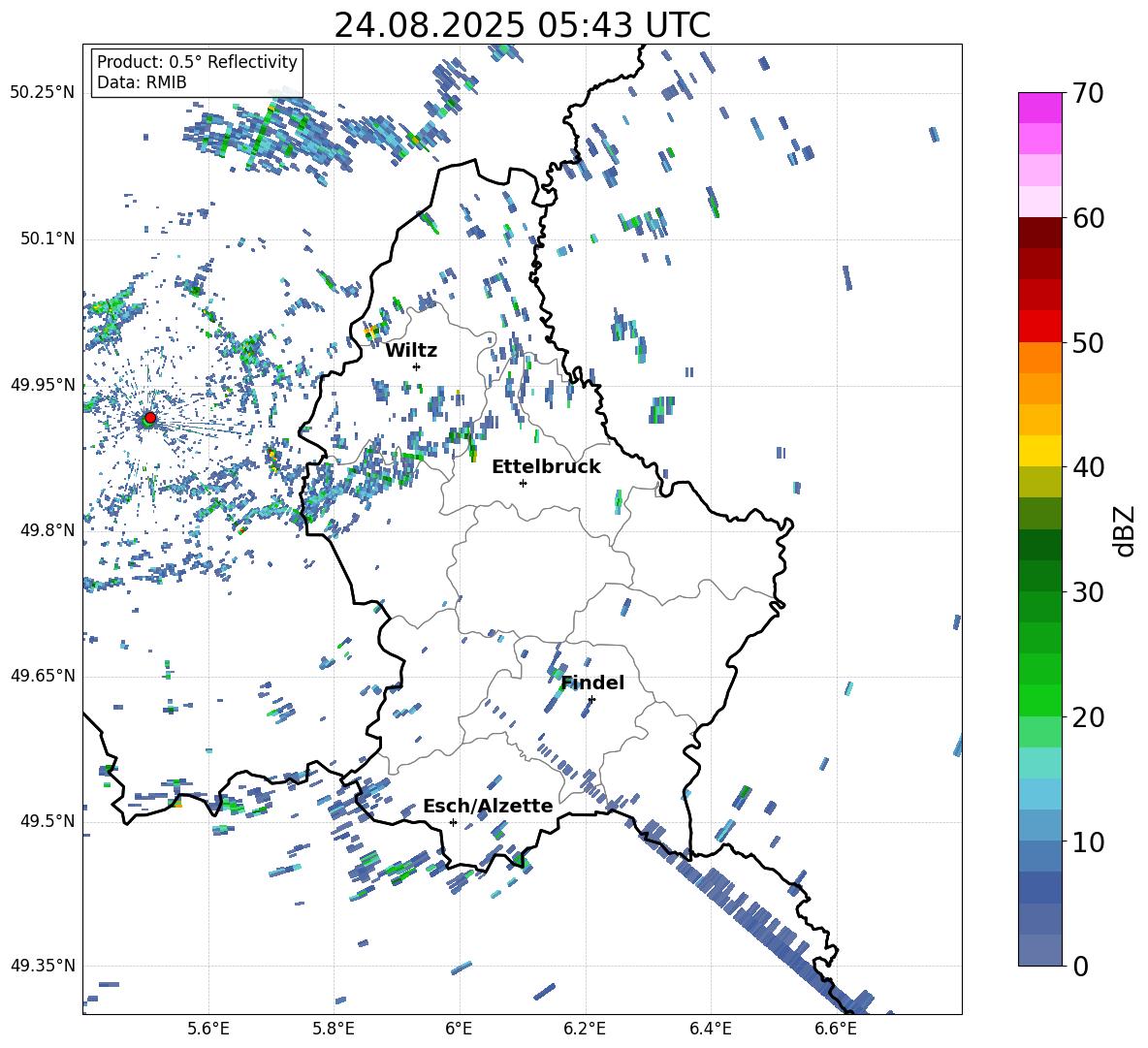Screen dimensions: 1148x1048
Task: Click the 49.8°N latitude label
Action: 48,530
